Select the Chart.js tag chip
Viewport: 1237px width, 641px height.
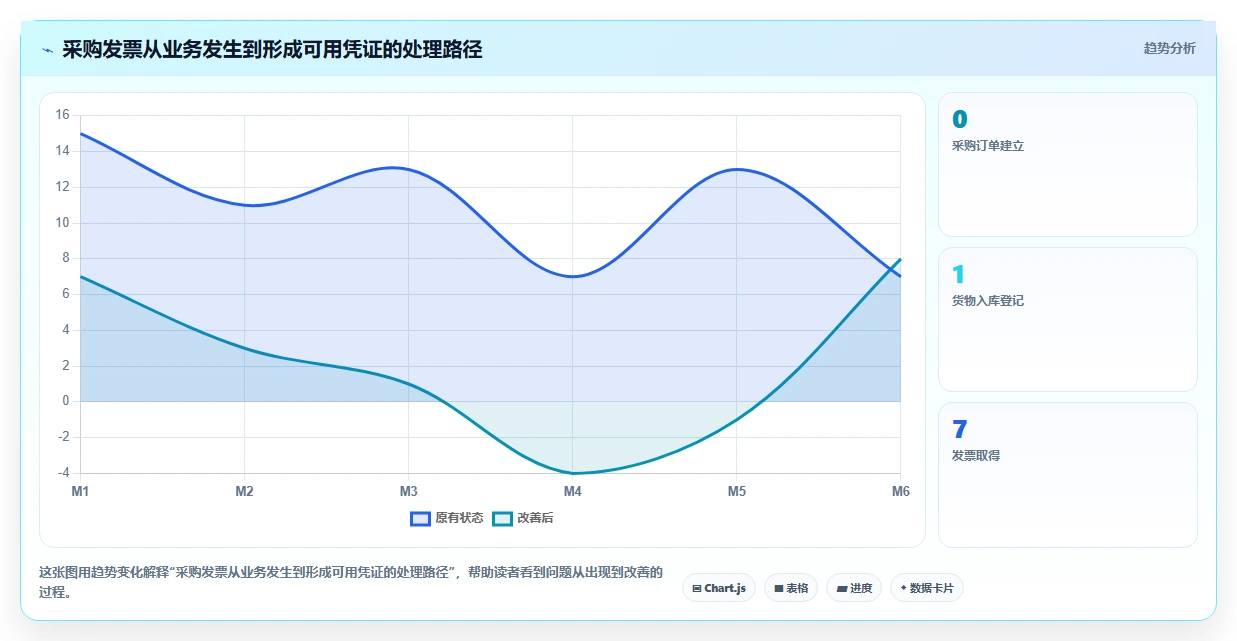719,588
